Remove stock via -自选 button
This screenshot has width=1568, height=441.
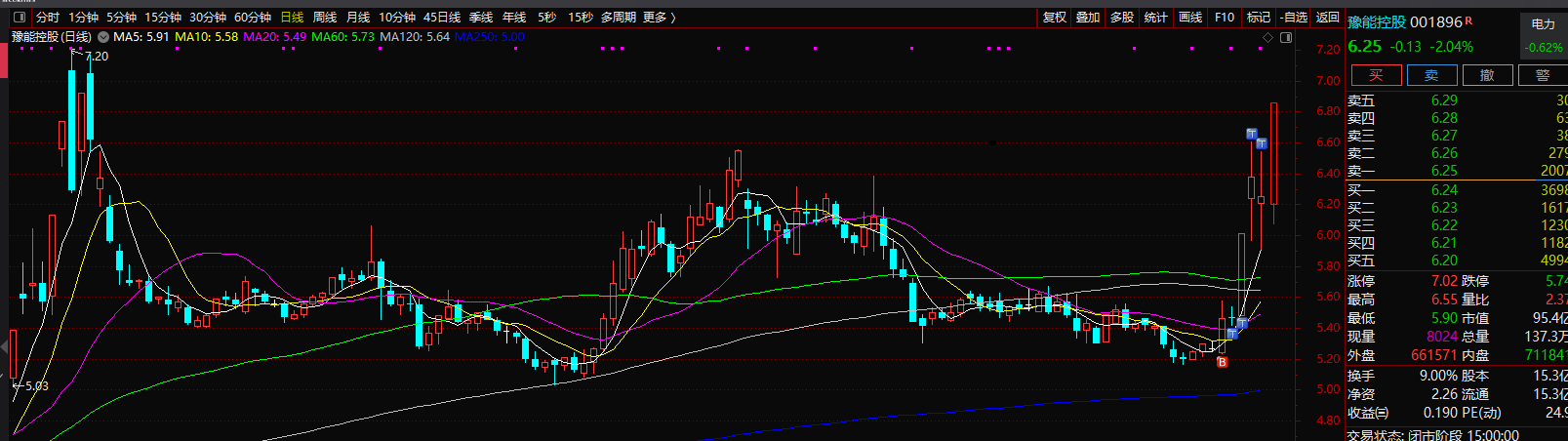coord(1294,18)
